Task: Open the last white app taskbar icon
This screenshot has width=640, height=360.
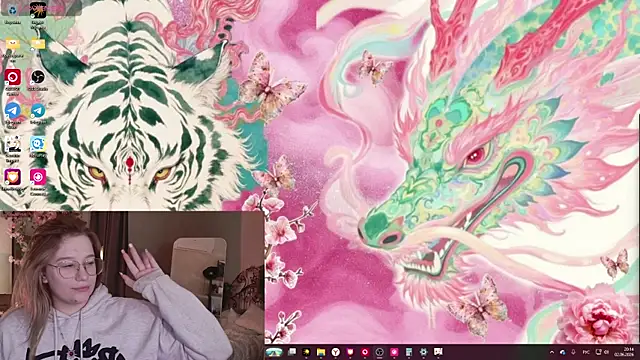Action: pos(438,352)
